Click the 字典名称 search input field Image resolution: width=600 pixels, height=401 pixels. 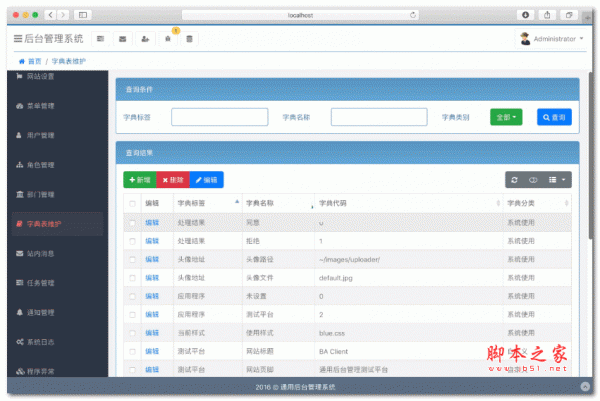click(379, 117)
